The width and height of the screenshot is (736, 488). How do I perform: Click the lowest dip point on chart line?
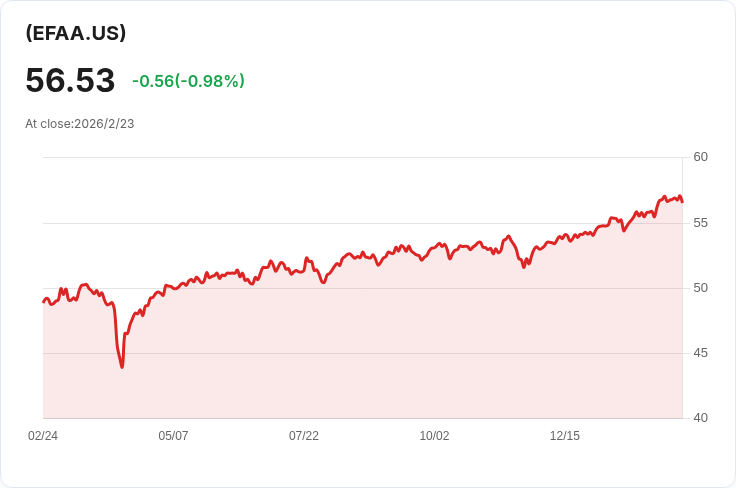122,367
